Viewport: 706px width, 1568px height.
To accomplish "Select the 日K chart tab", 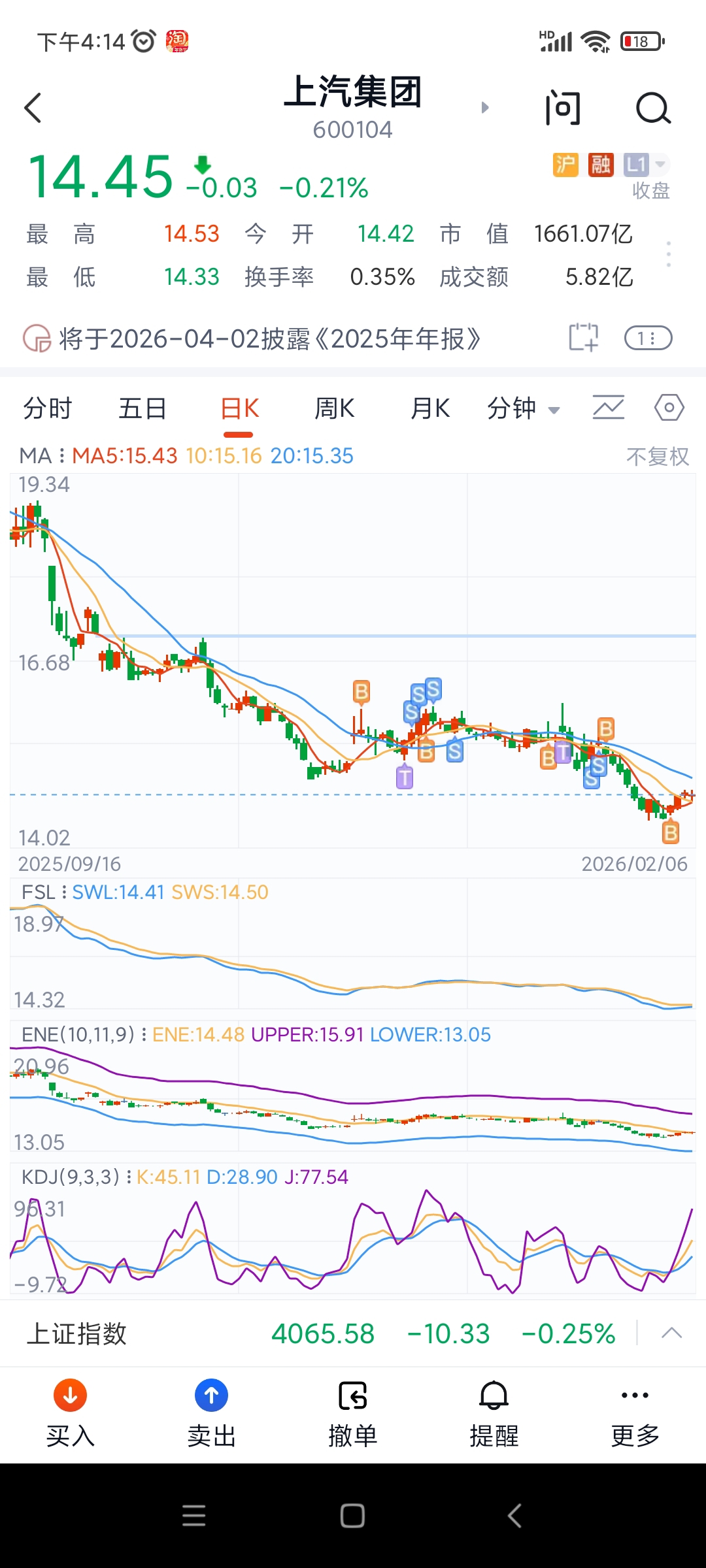I will point(239,409).
